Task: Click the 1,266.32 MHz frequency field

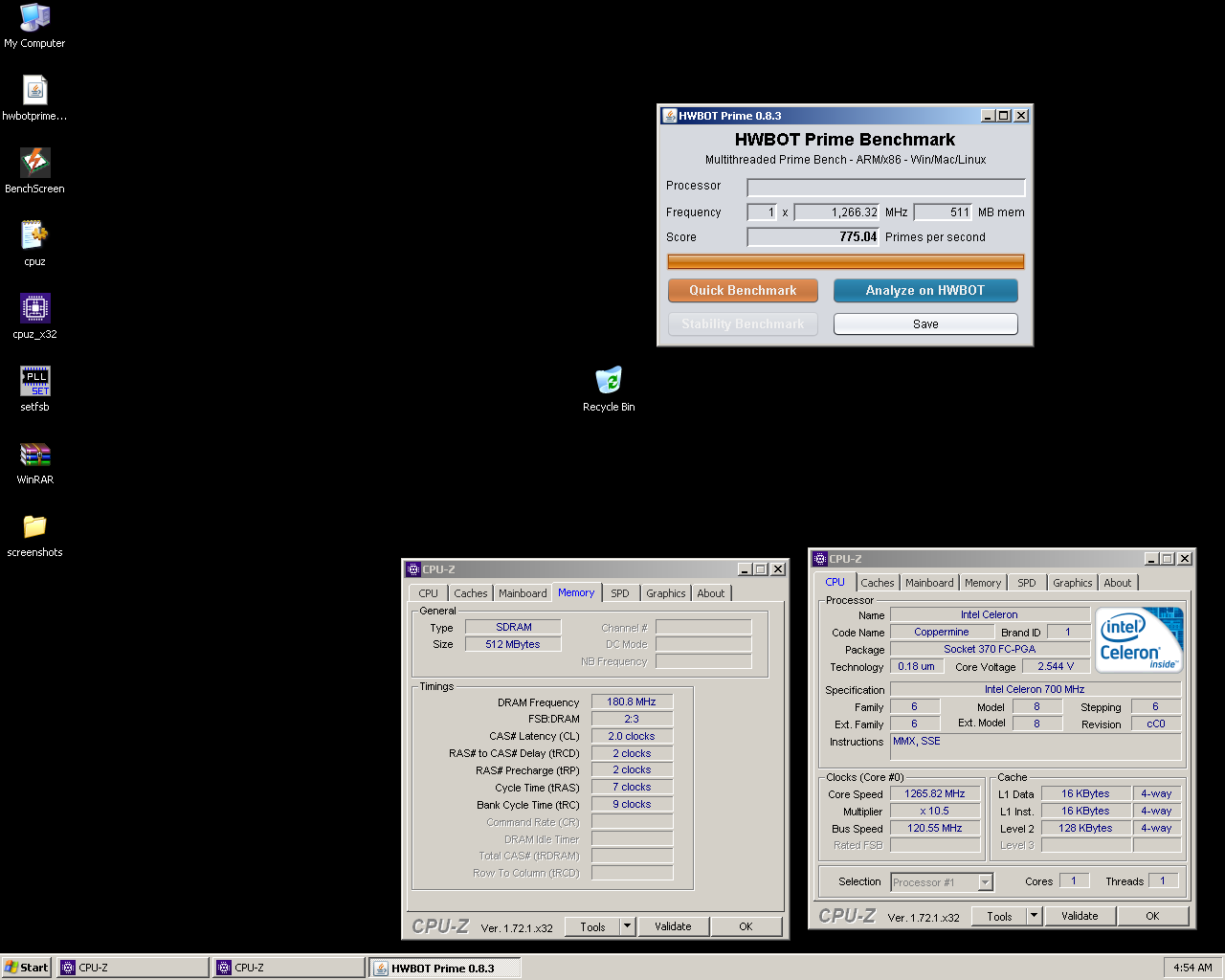Action: tap(836, 212)
